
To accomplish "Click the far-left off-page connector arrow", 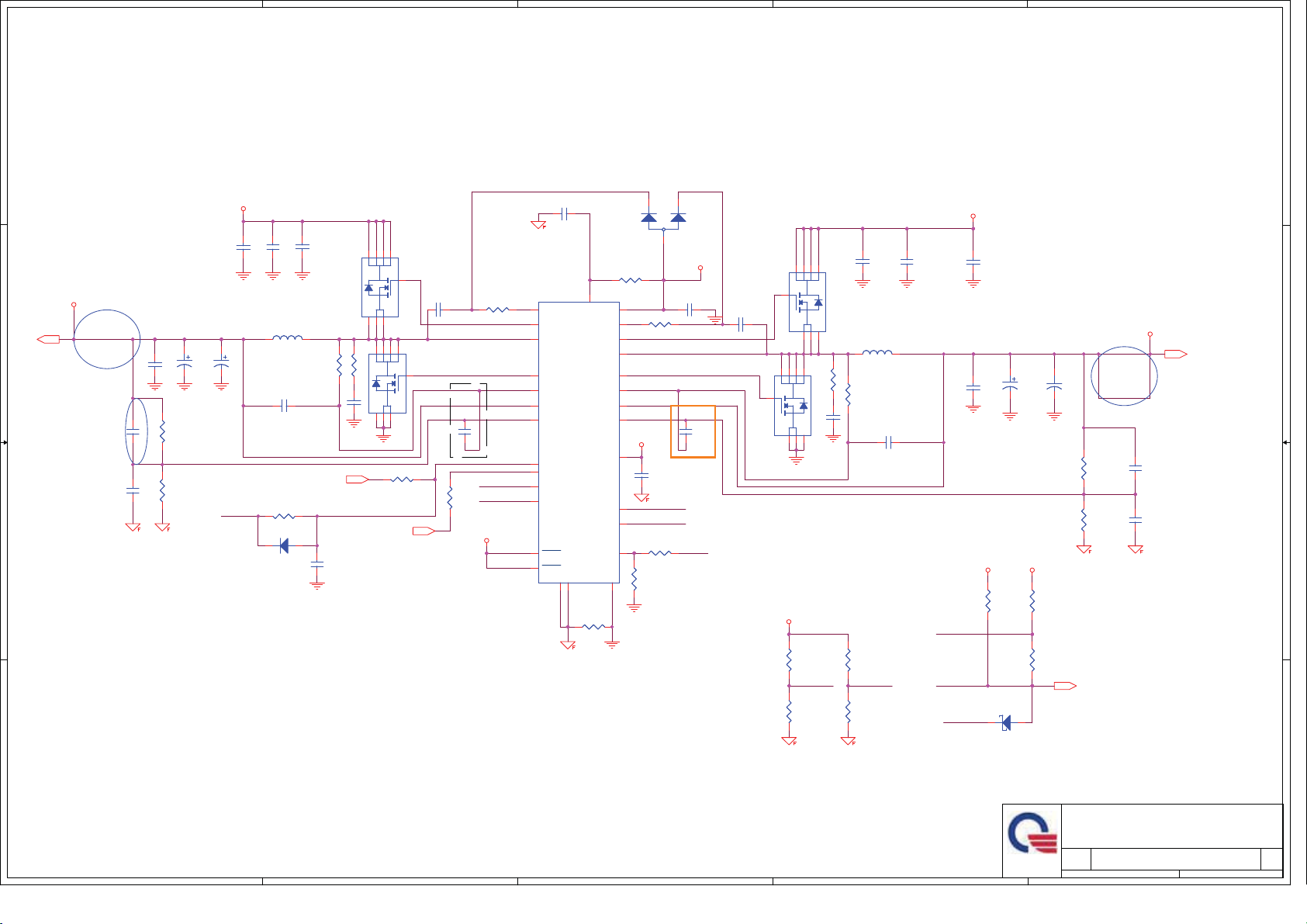I will coord(48,339).
